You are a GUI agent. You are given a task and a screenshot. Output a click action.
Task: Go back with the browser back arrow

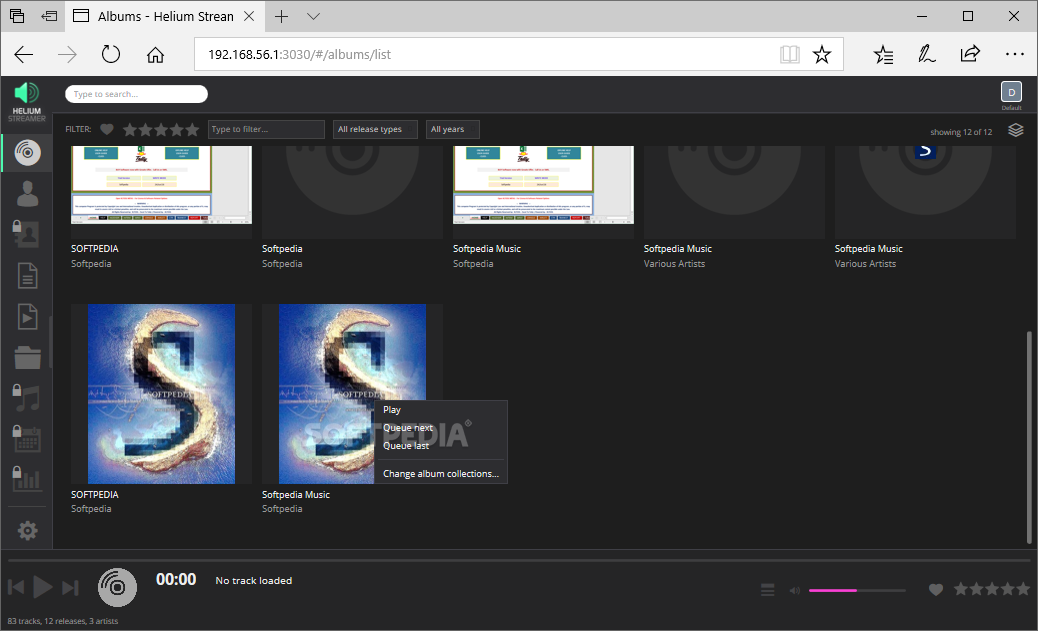tap(24, 54)
